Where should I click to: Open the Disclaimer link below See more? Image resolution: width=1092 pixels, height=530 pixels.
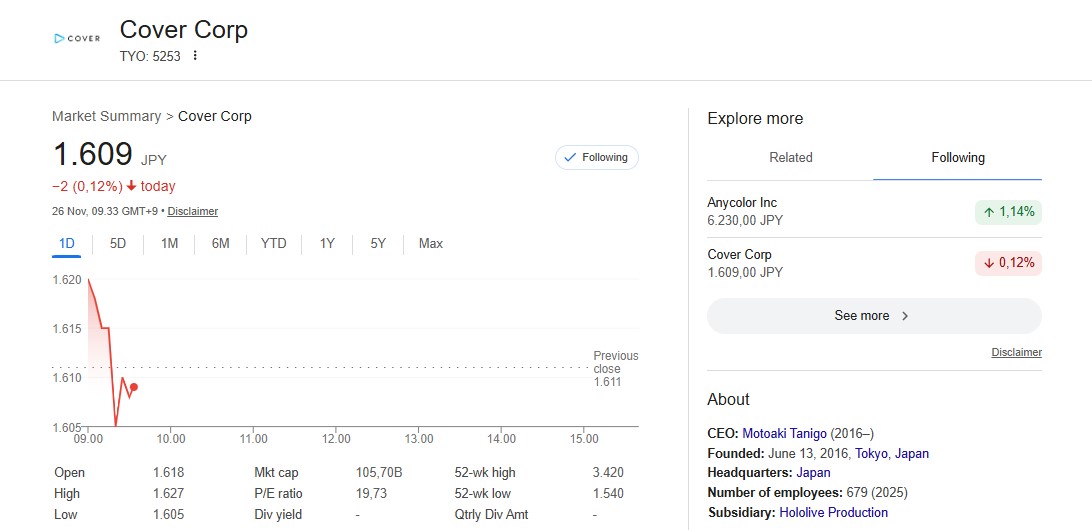point(1017,352)
